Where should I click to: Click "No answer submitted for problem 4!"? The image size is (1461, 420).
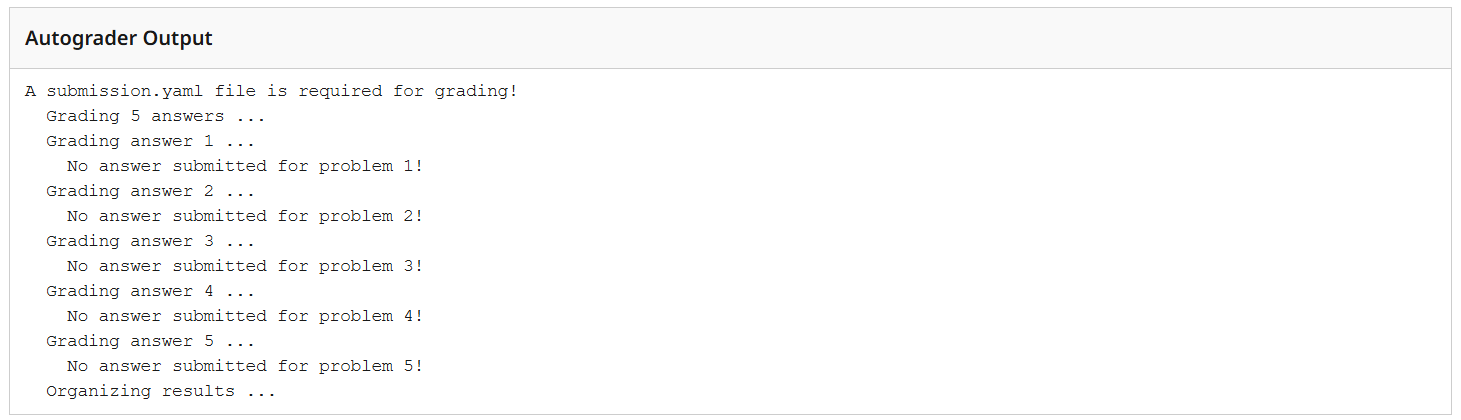coord(245,316)
